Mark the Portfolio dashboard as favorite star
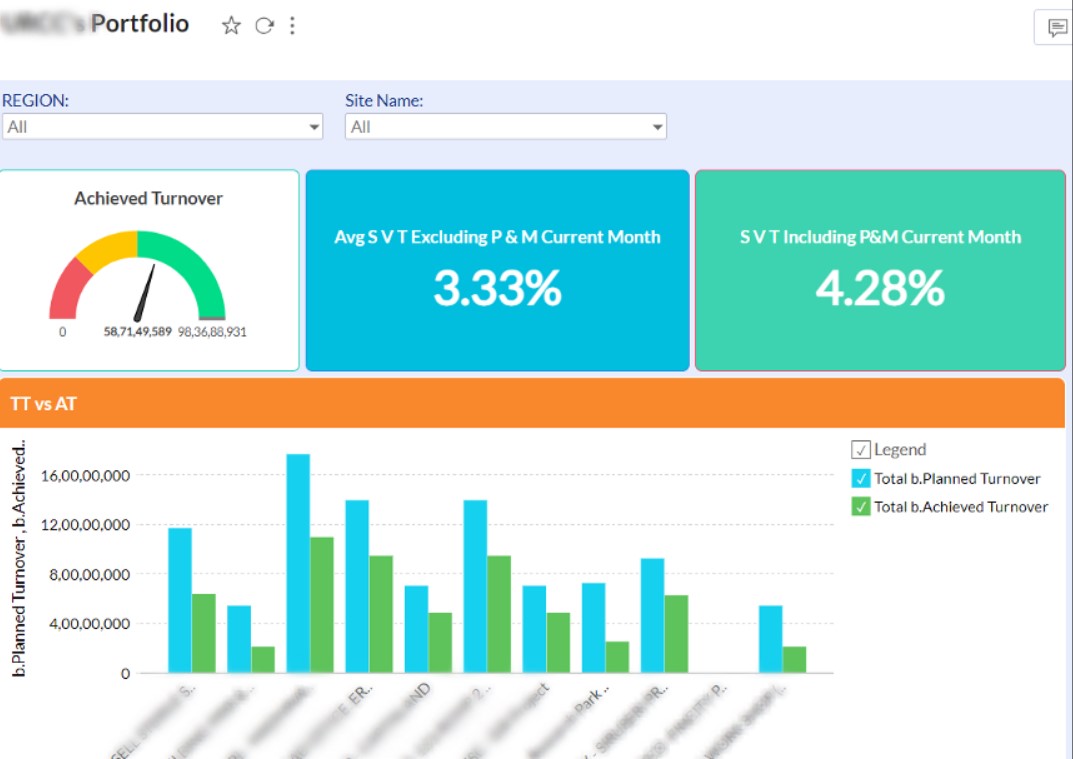 (231, 26)
